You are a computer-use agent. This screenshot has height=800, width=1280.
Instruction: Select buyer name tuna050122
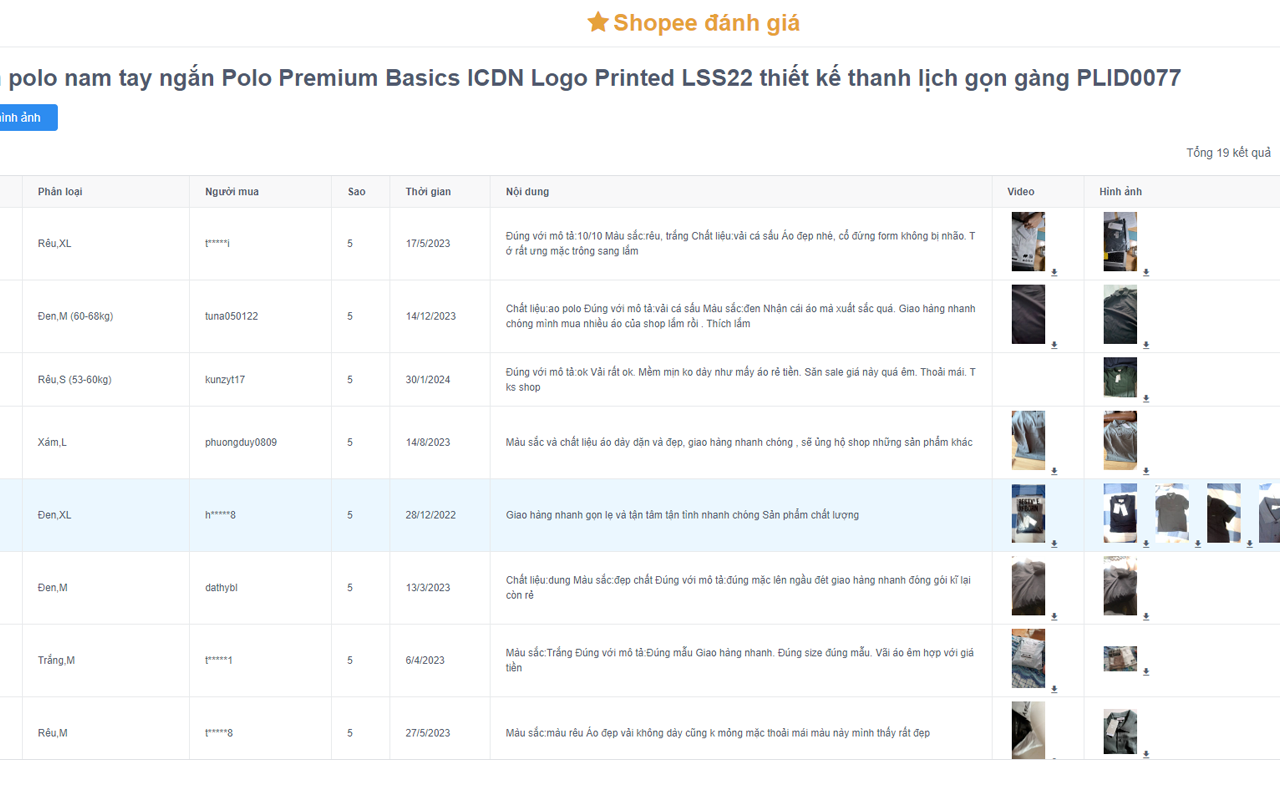click(x=231, y=316)
